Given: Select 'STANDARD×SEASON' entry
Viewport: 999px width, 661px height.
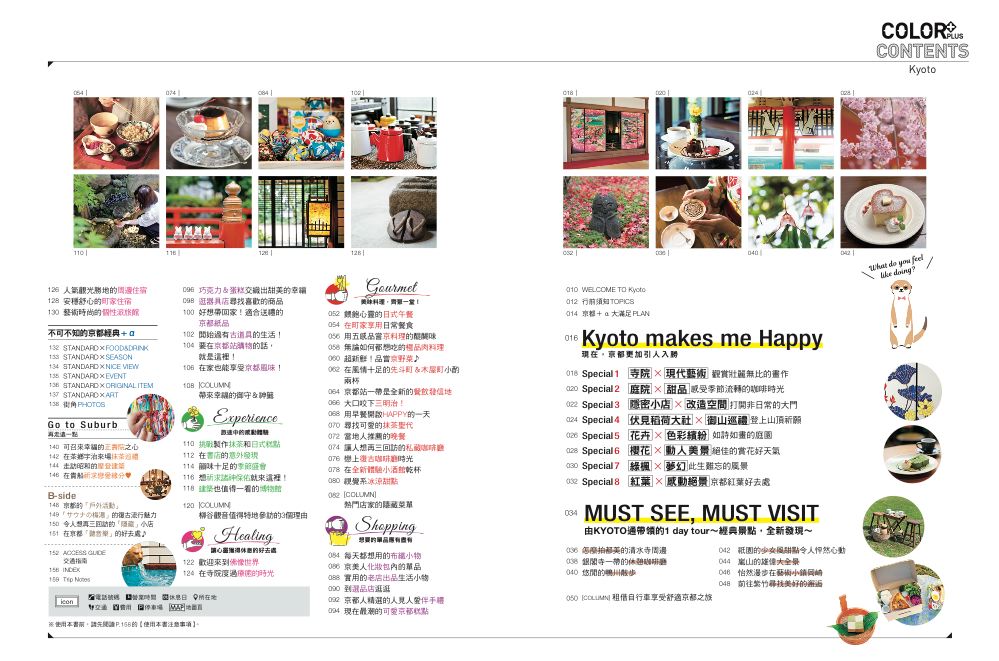Looking at the screenshot, I should point(91,358).
